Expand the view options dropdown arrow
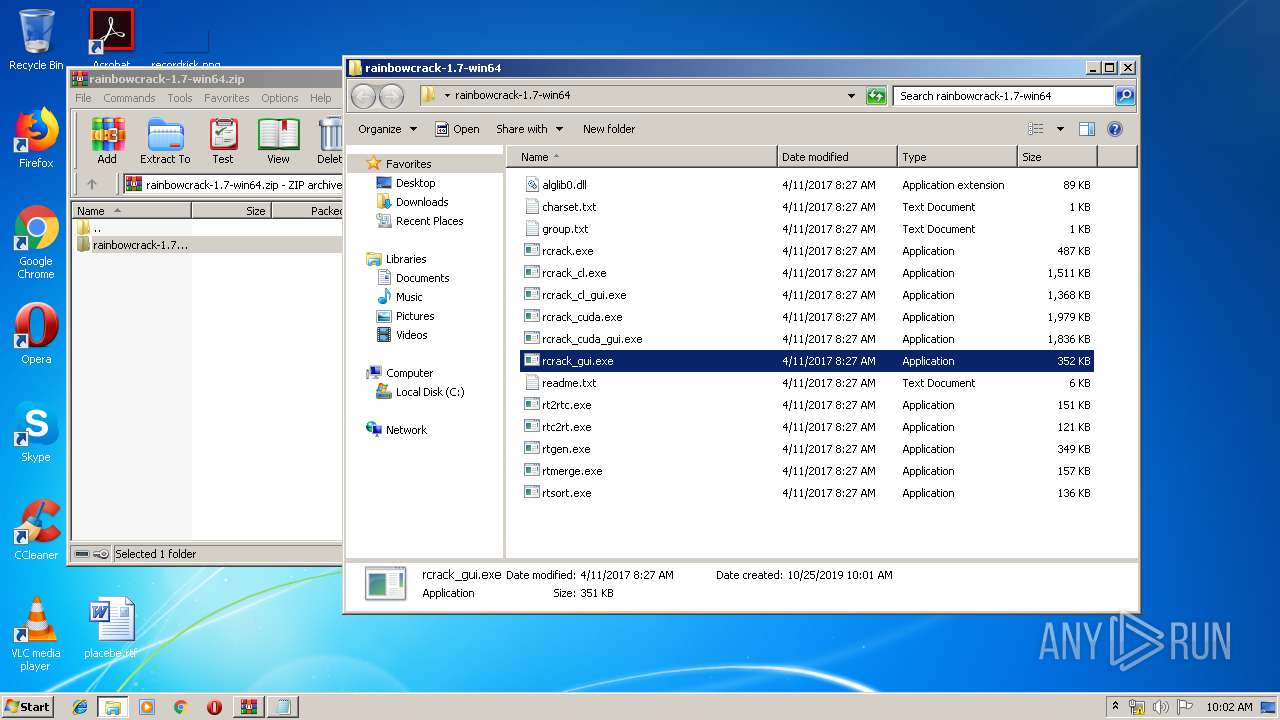 [x=1060, y=129]
